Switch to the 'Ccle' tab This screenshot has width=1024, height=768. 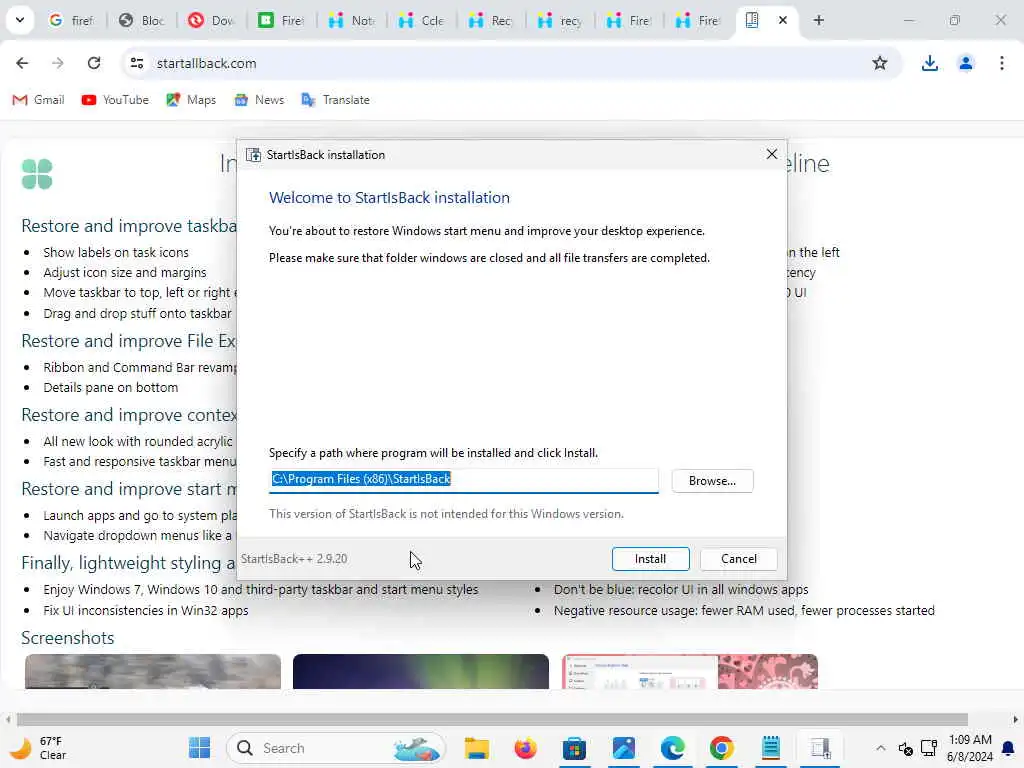point(422,21)
